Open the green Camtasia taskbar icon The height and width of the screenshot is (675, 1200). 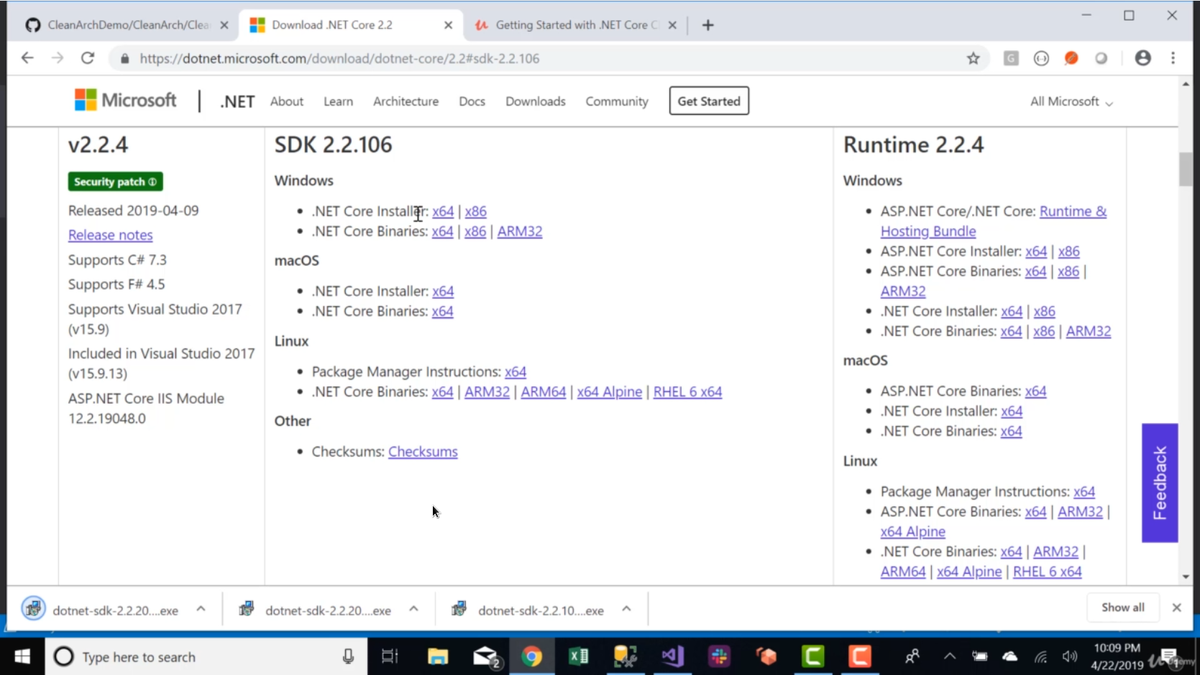click(x=813, y=657)
